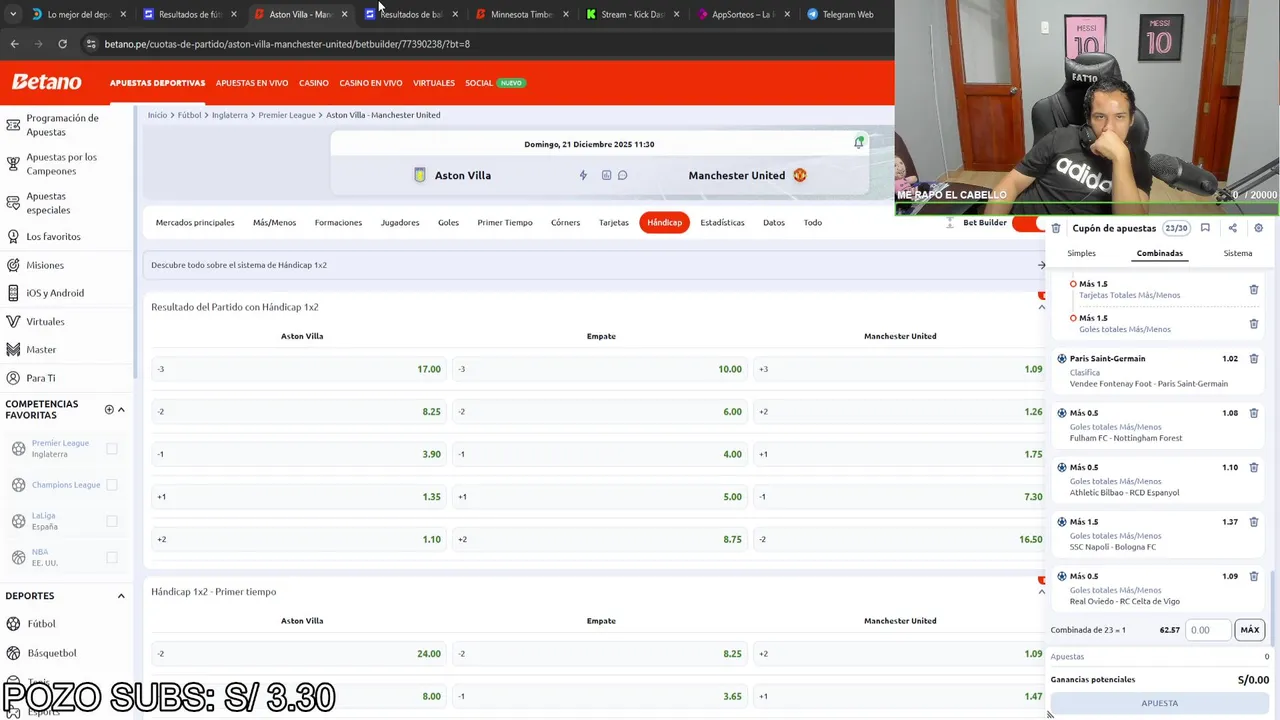Remove Tarjetas Totales Más 1.5 selection
The image size is (1280, 720).
tap(1253, 289)
